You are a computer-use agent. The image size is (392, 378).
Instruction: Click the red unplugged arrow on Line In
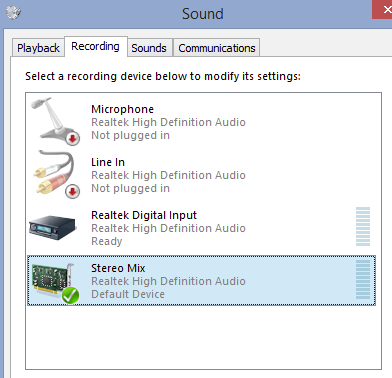click(x=72, y=192)
